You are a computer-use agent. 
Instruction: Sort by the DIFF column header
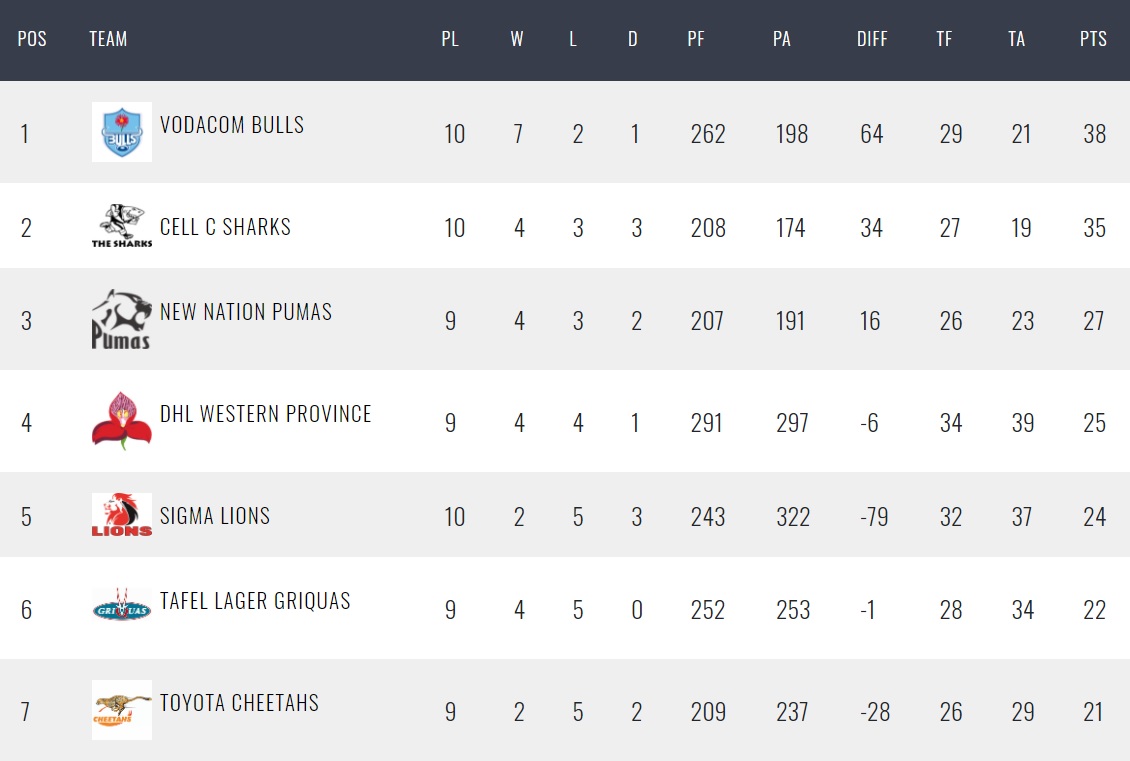pyautogui.click(x=871, y=39)
